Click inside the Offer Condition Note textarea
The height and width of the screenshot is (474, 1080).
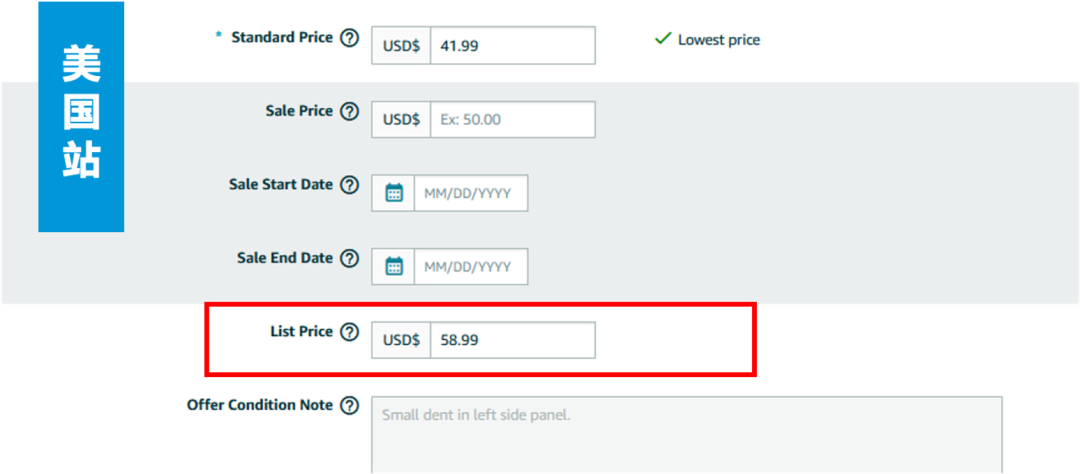point(687,435)
